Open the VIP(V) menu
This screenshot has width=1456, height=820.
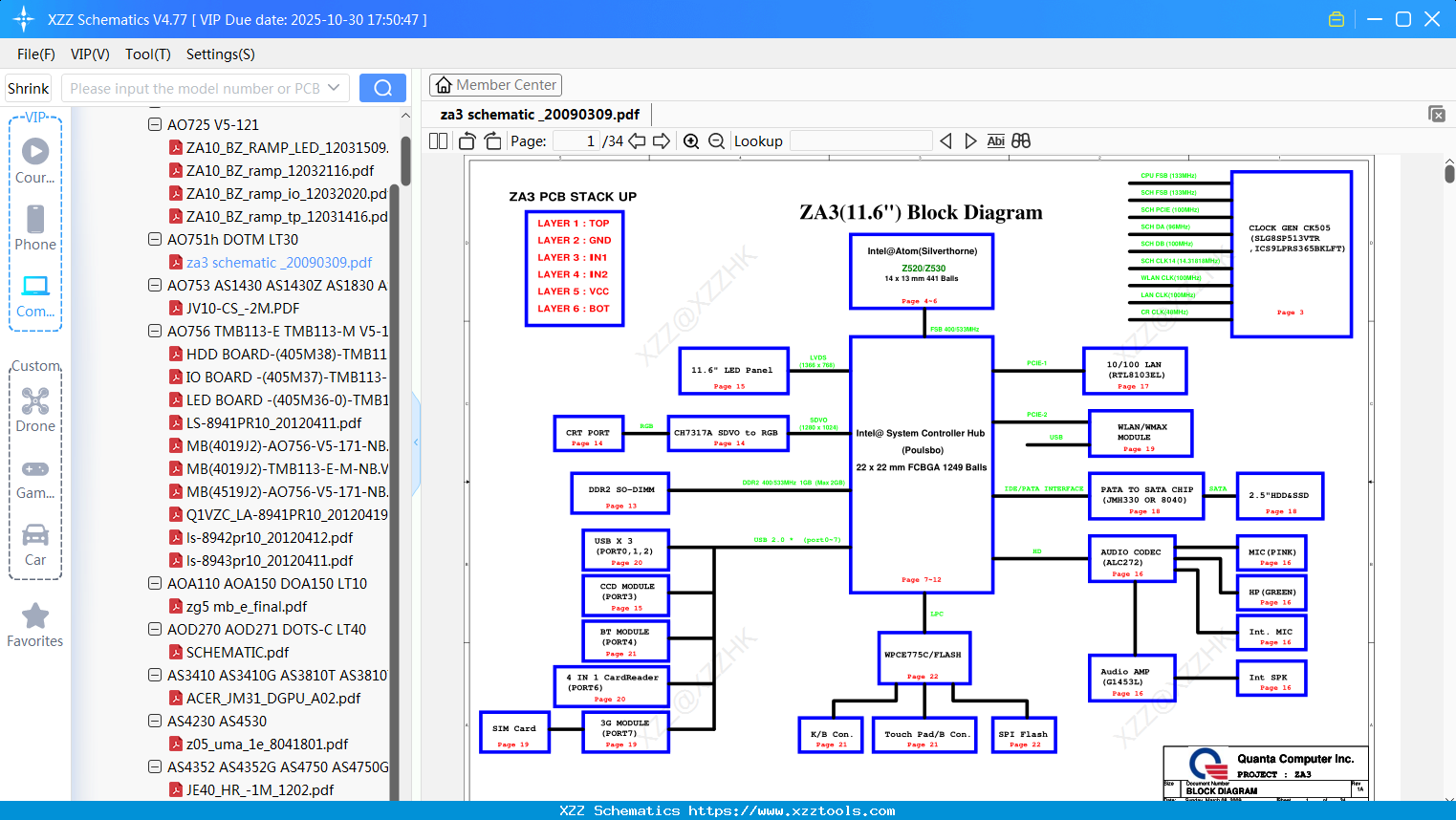90,54
